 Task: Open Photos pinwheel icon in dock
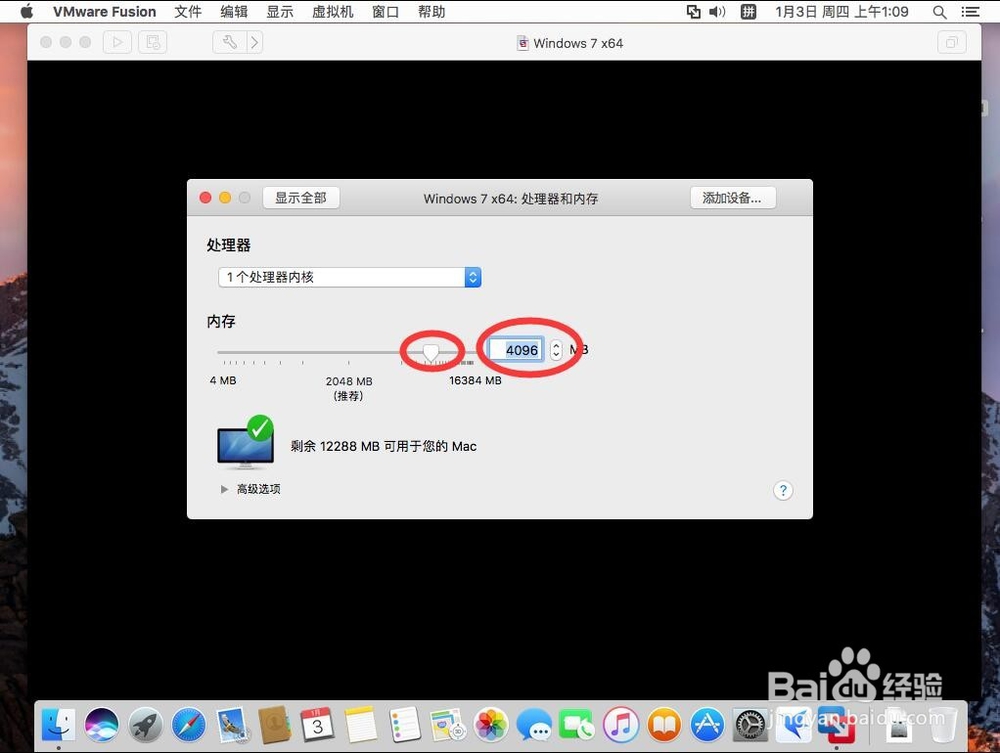tap(492, 725)
